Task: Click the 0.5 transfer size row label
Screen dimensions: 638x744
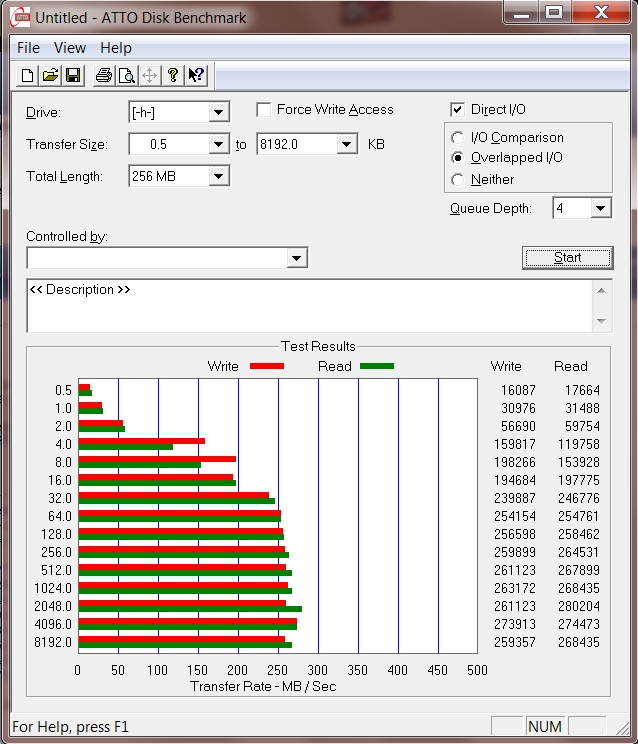Action: click(63, 391)
